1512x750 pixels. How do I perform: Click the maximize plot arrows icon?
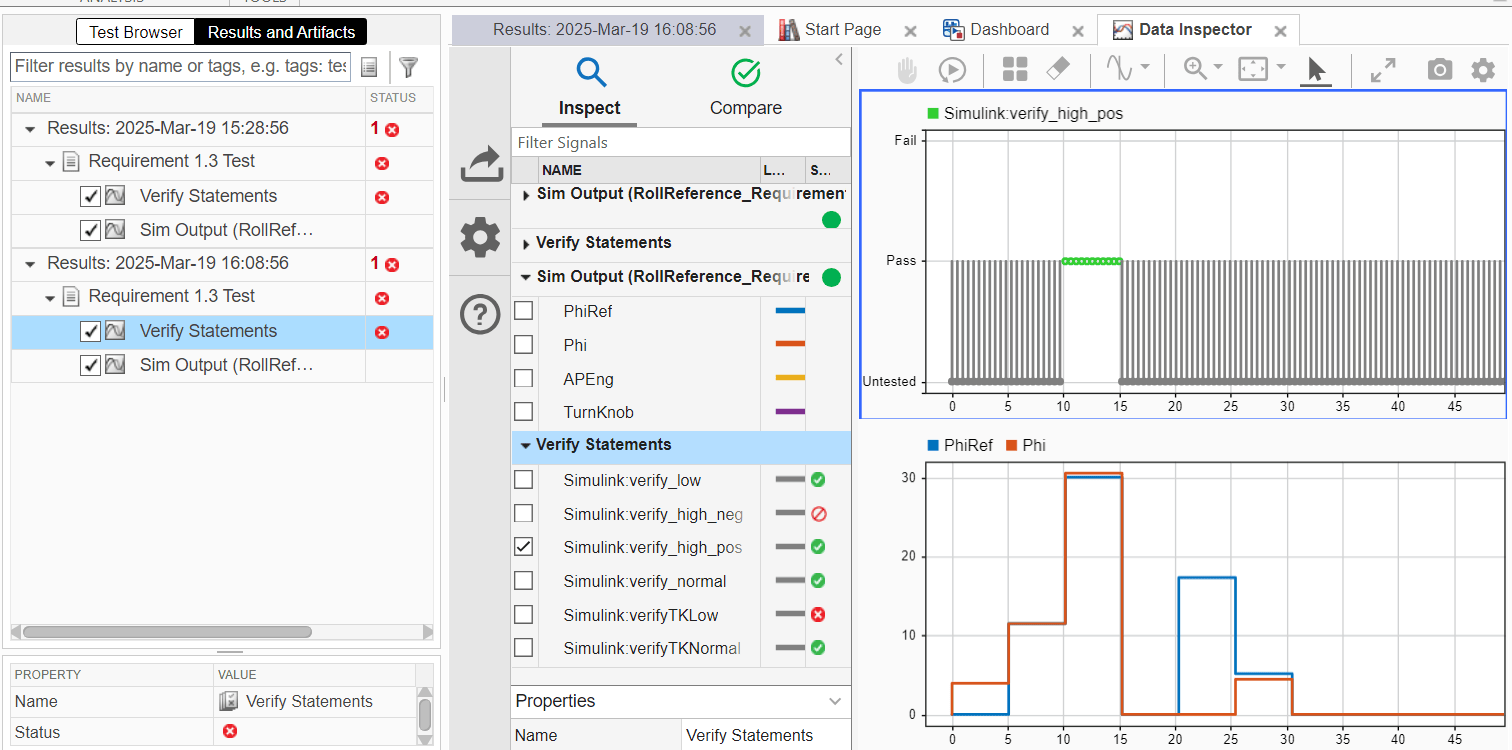[x=1383, y=69]
